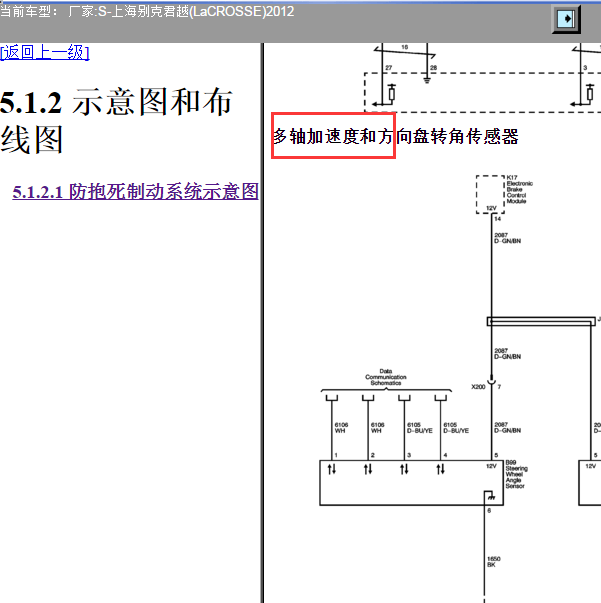Click the 当前车型 LaCROSSE 2012 header text

(x=147, y=12)
